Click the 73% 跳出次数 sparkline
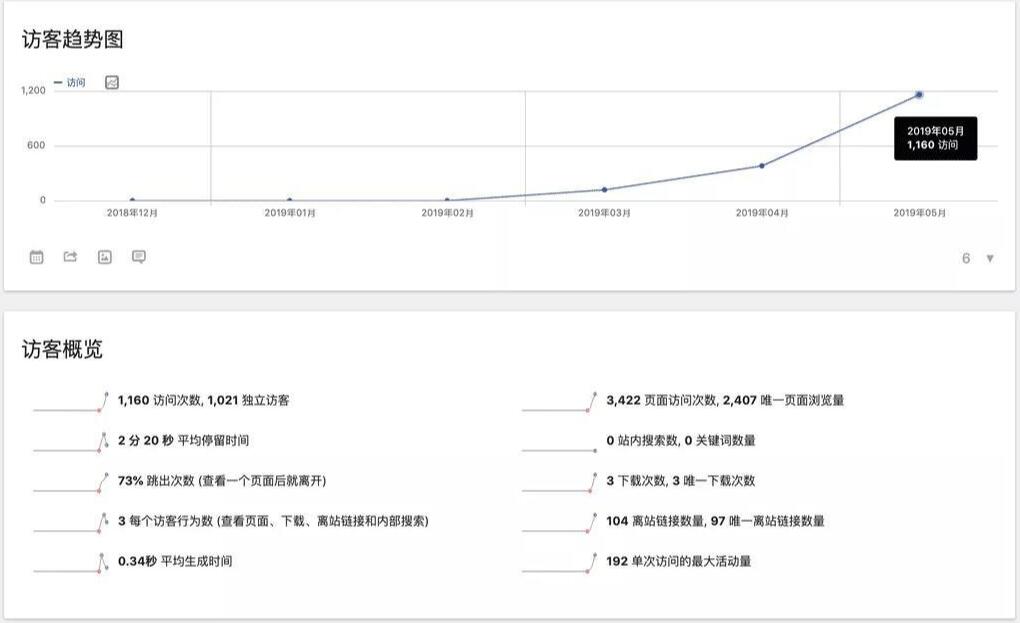Screen dimensions: 1020x623 pyautogui.click(x=70, y=481)
